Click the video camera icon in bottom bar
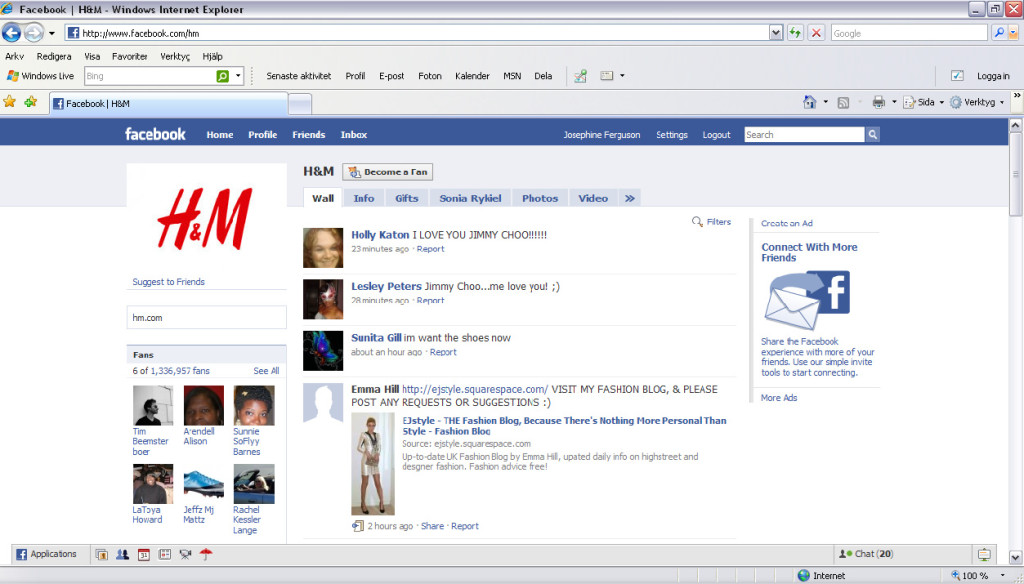Viewport: 1024px width, 584px height. point(185,555)
